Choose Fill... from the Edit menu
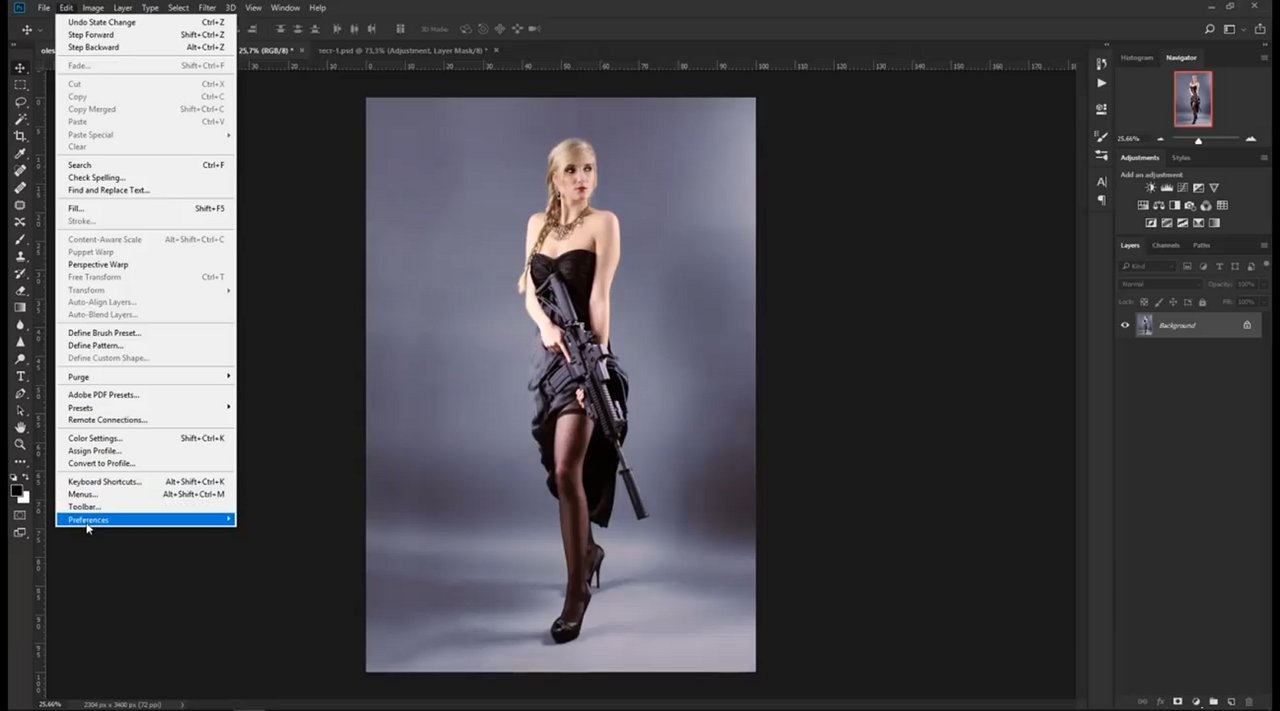This screenshot has width=1280, height=711. (146, 209)
